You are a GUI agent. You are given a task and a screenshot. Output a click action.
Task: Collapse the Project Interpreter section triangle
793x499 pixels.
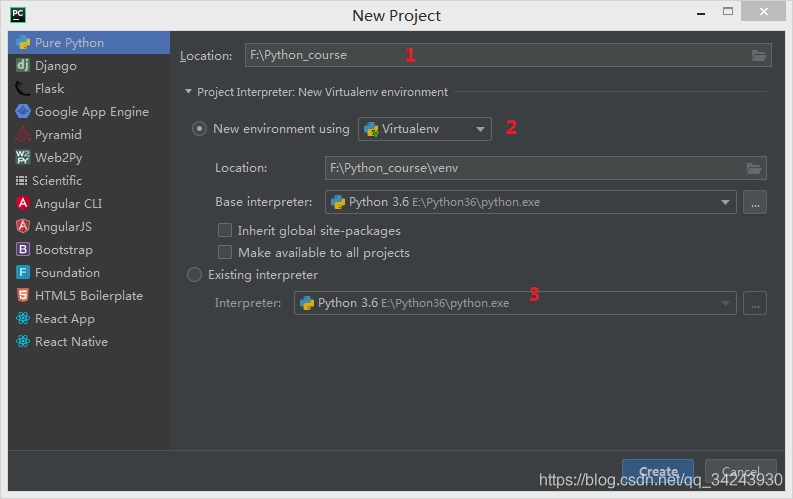tap(188, 92)
